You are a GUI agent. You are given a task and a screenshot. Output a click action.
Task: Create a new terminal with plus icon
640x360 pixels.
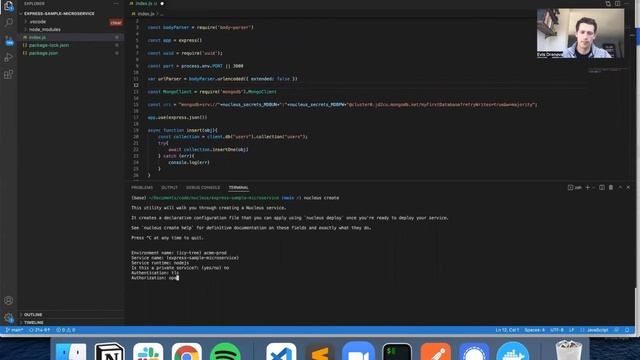(x=588, y=187)
